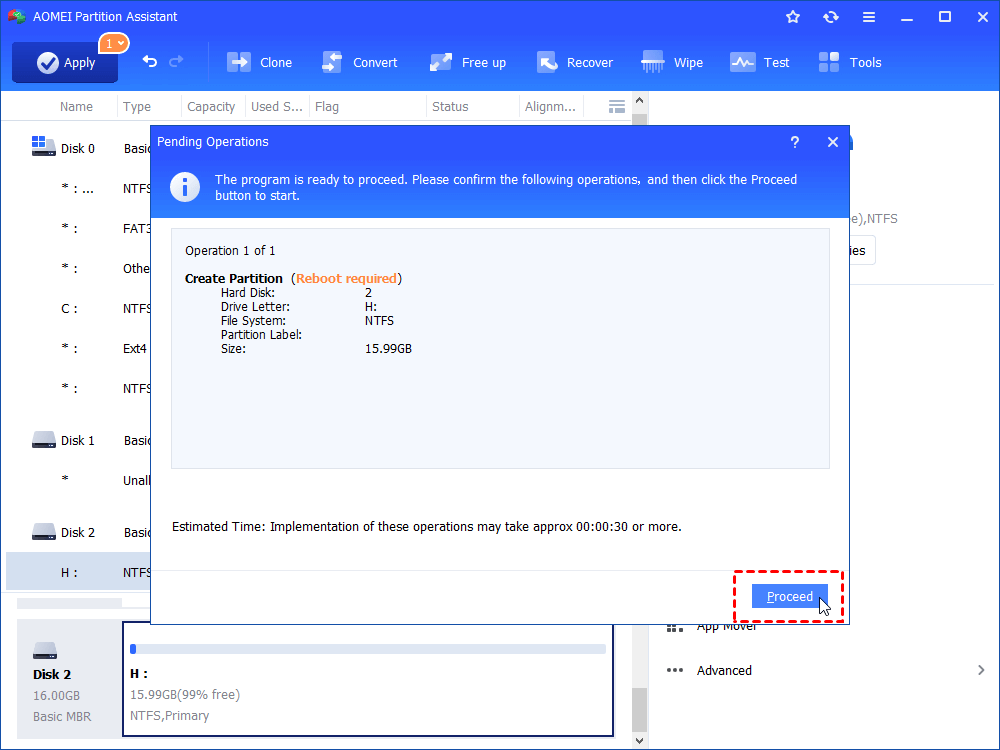Screen dimensions: 1000x750
Task: Click the App Mover icon in right panel
Action: [675, 629]
